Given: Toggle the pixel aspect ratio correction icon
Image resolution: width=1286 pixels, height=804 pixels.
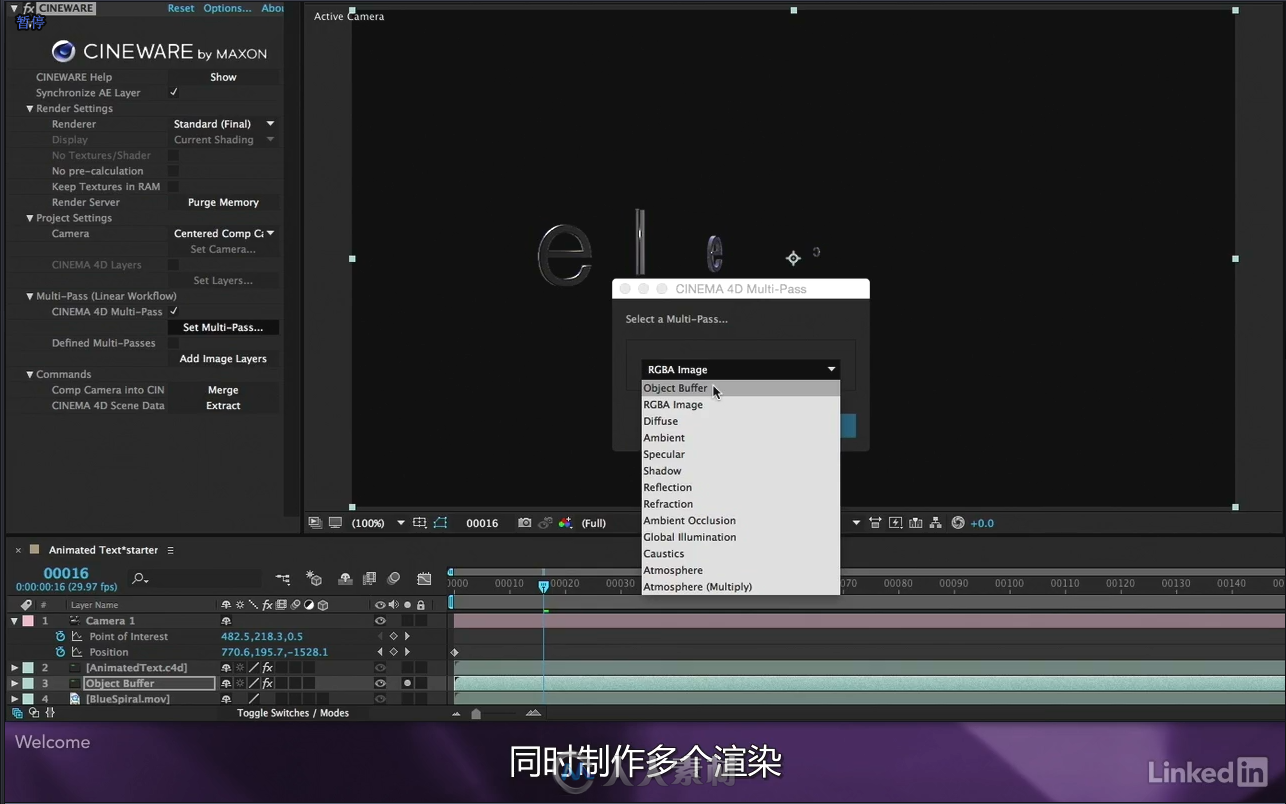Looking at the screenshot, I should point(875,523).
